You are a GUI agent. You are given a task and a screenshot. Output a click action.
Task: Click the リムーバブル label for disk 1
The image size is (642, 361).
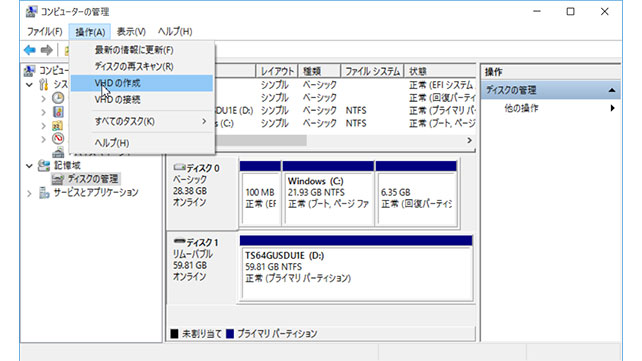tap(192, 254)
